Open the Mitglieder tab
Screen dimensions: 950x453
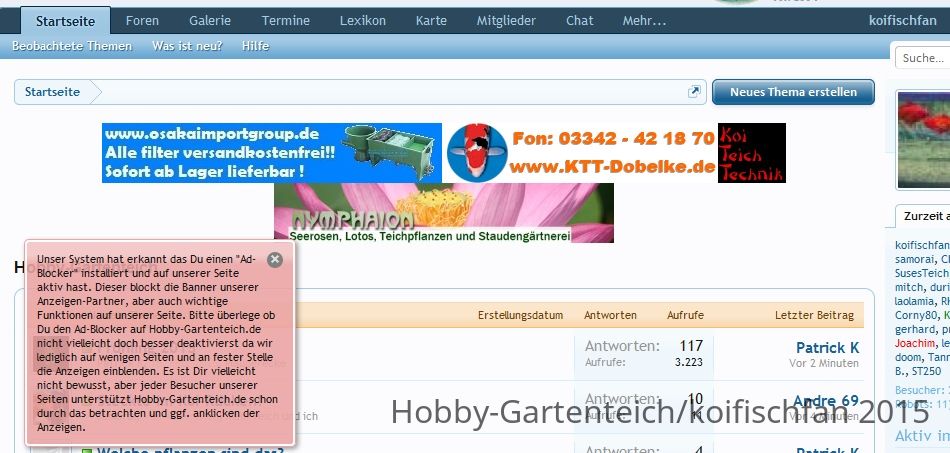click(x=506, y=21)
